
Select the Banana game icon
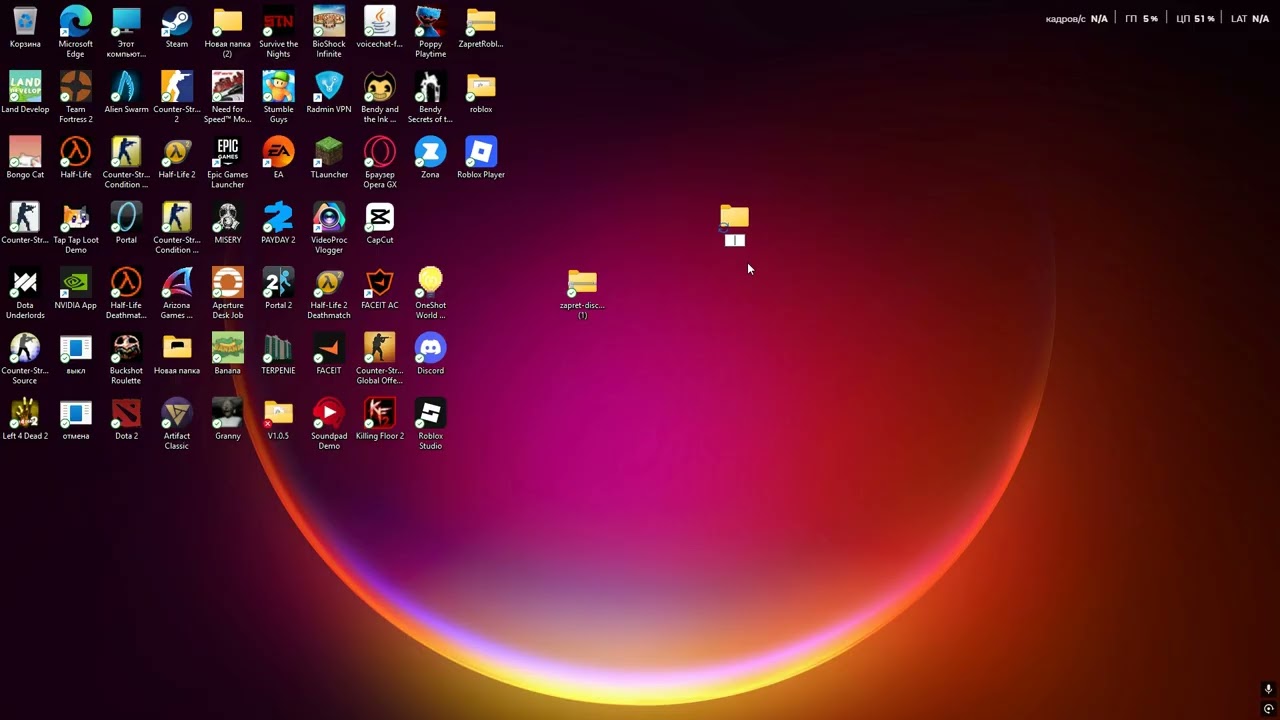pos(228,348)
